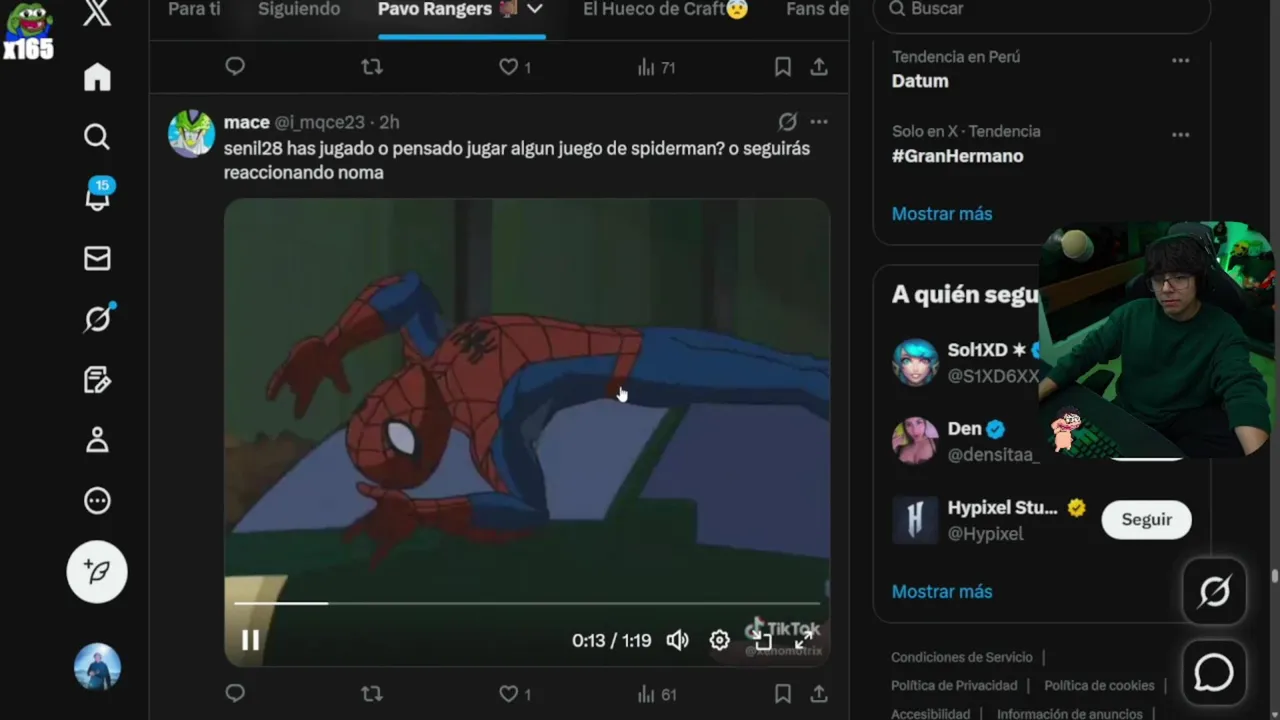
Task: Reply to mace's post
Action: point(235,693)
